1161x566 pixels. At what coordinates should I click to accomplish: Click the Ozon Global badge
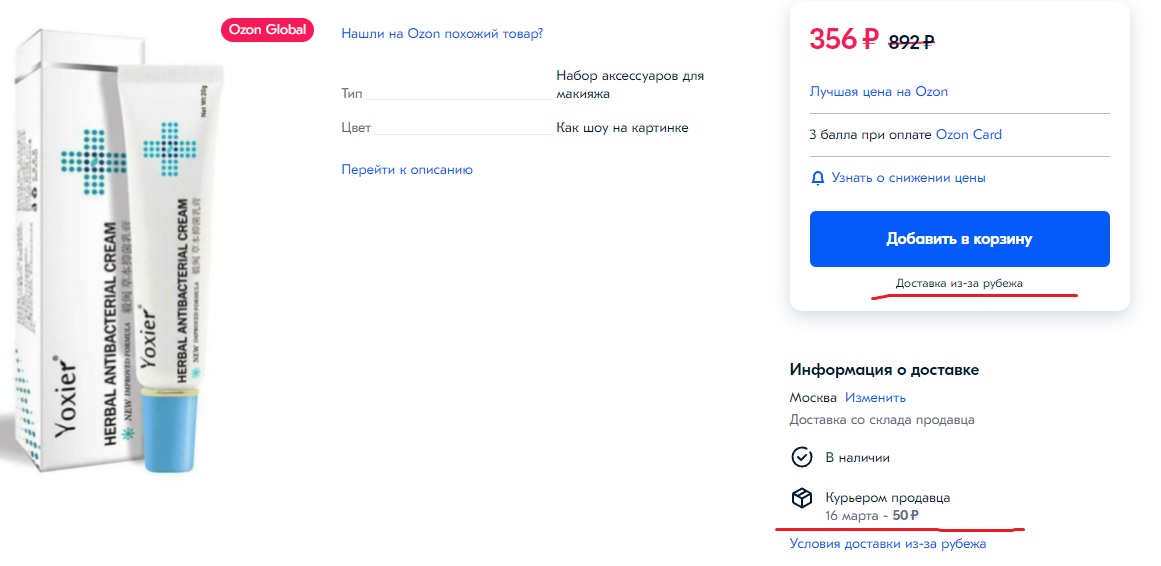(267, 30)
